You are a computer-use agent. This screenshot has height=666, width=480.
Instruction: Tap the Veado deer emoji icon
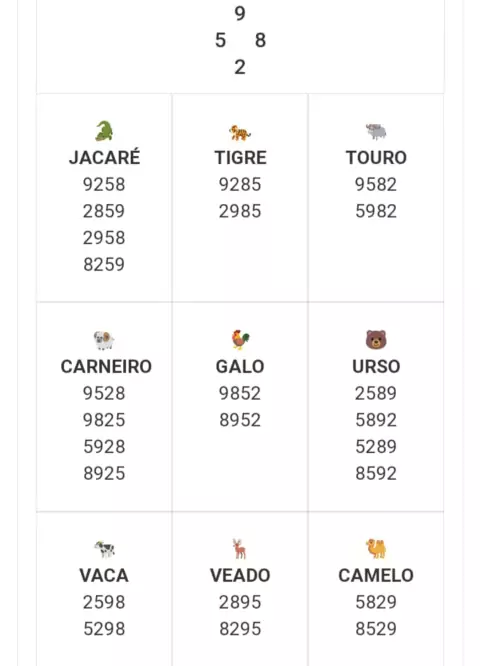tap(240, 549)
